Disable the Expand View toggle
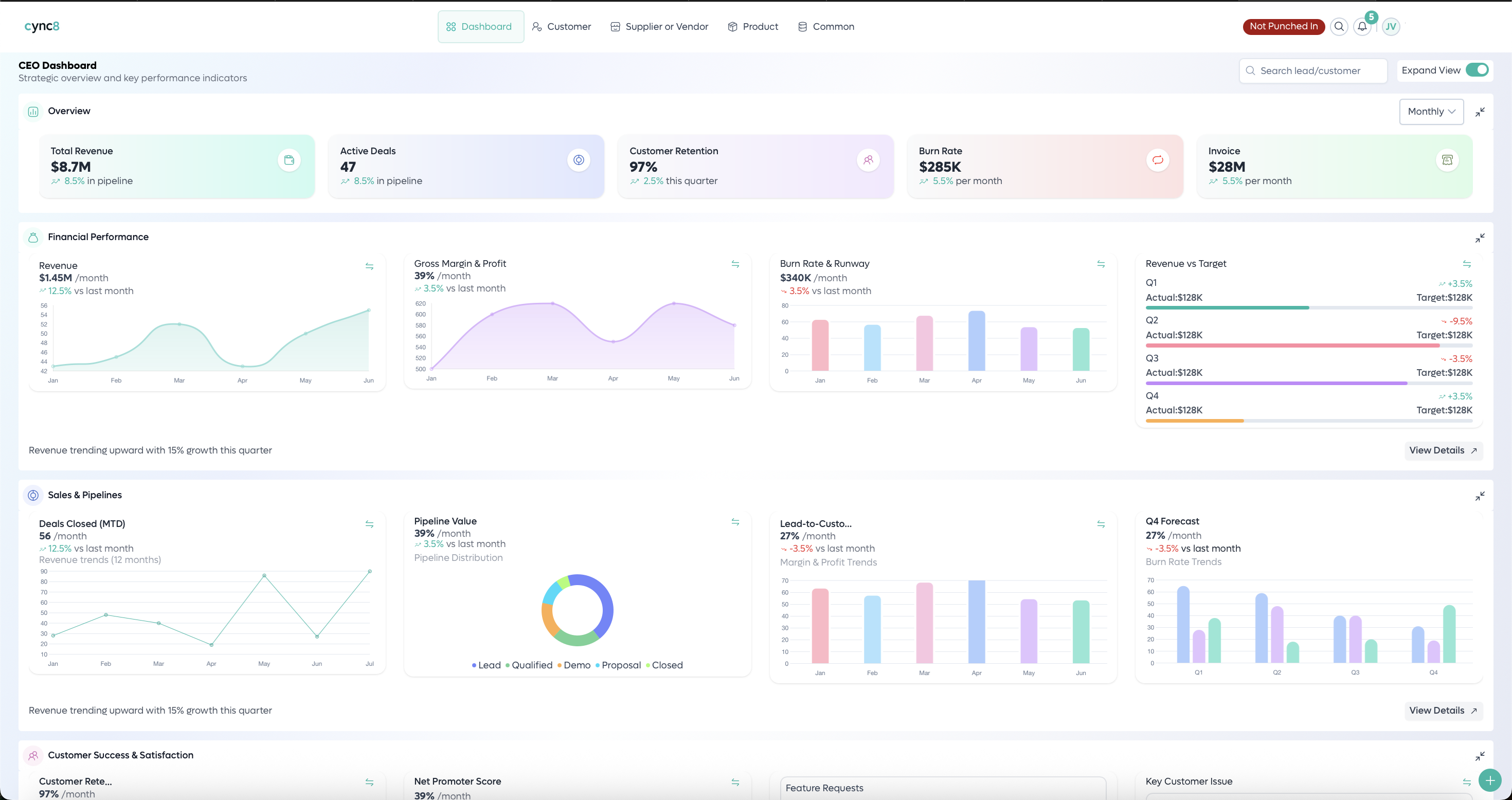The image size is (1512, 800). 1477,70
